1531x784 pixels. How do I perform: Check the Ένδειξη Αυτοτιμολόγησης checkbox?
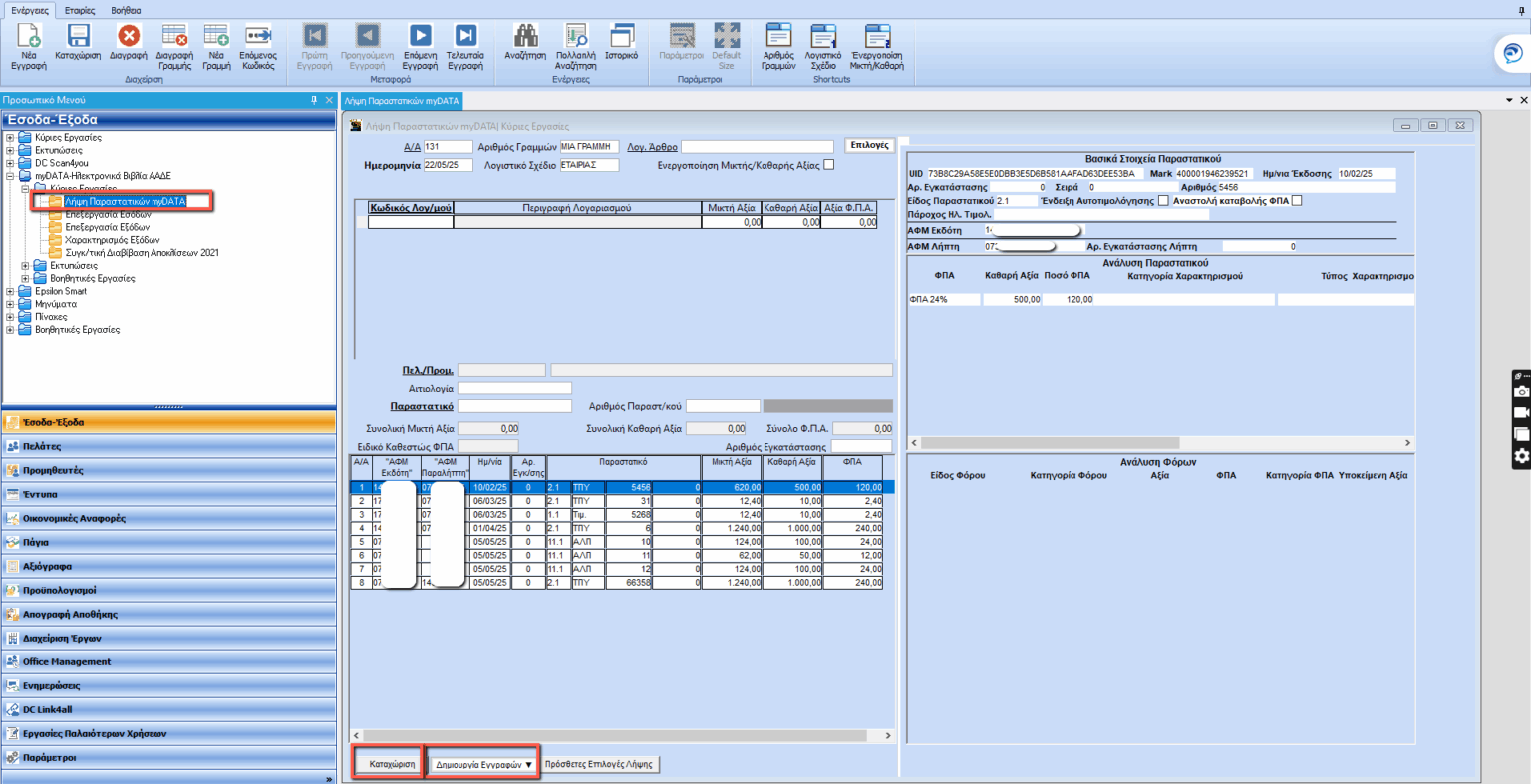(x=1163, y=201)
